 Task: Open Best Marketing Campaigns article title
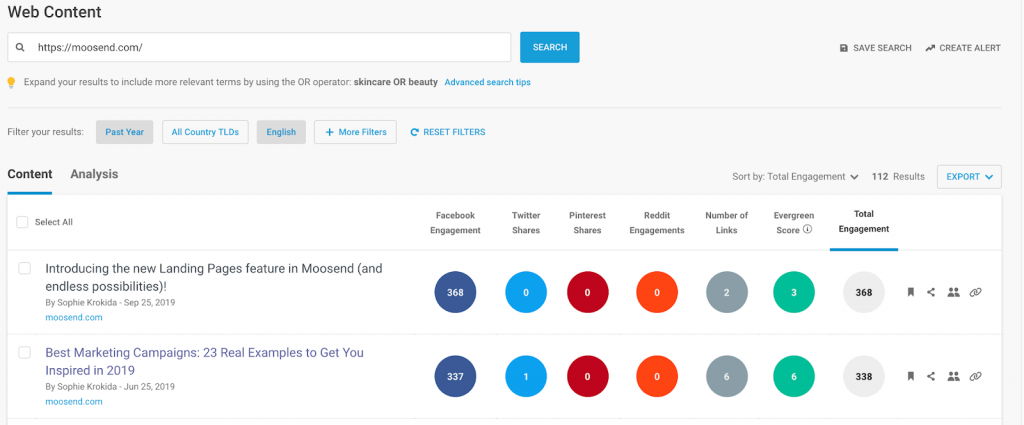point(204,362)
